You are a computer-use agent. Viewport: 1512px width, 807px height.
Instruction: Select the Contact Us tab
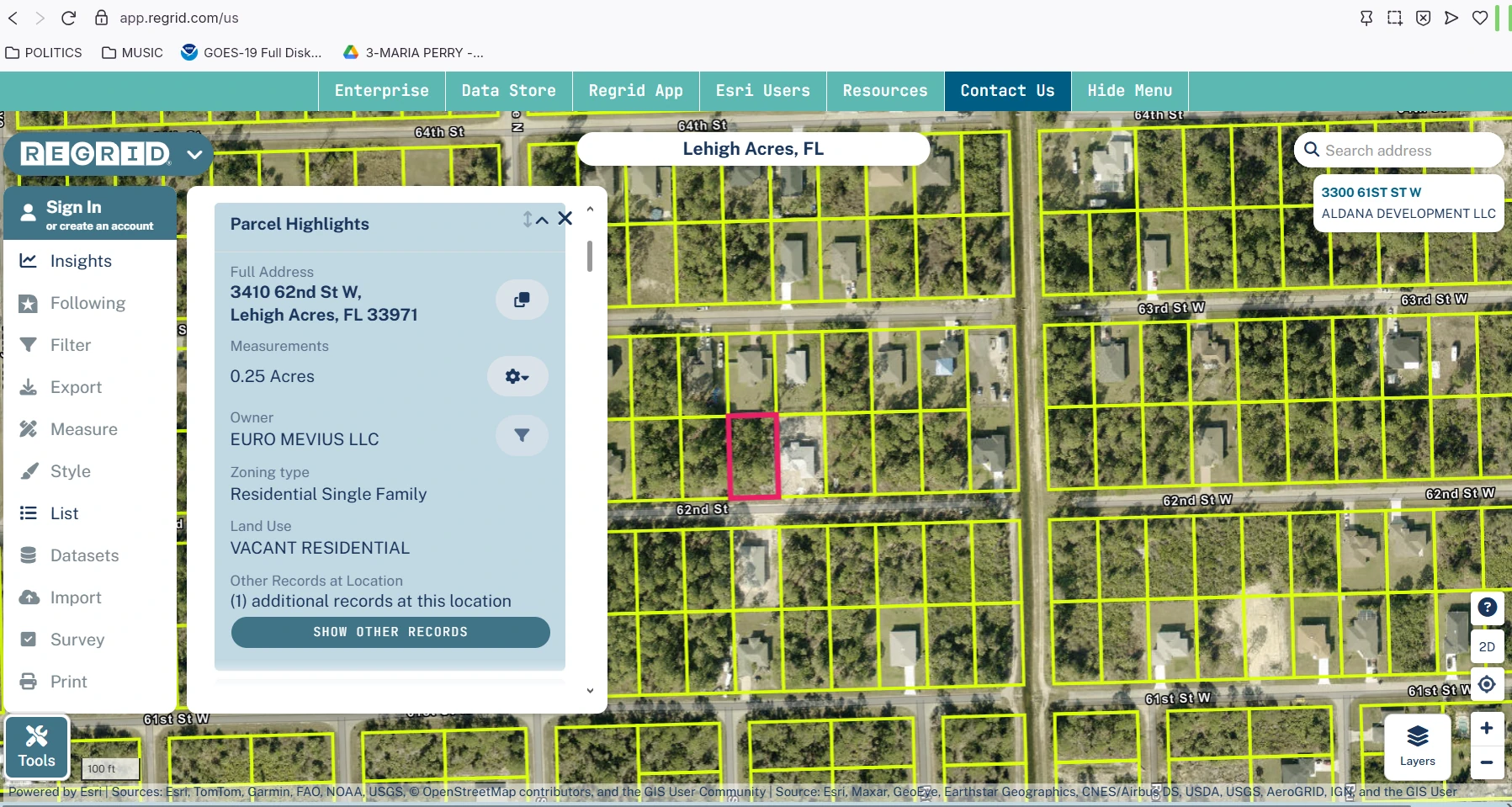click(x=1006, y=90)
